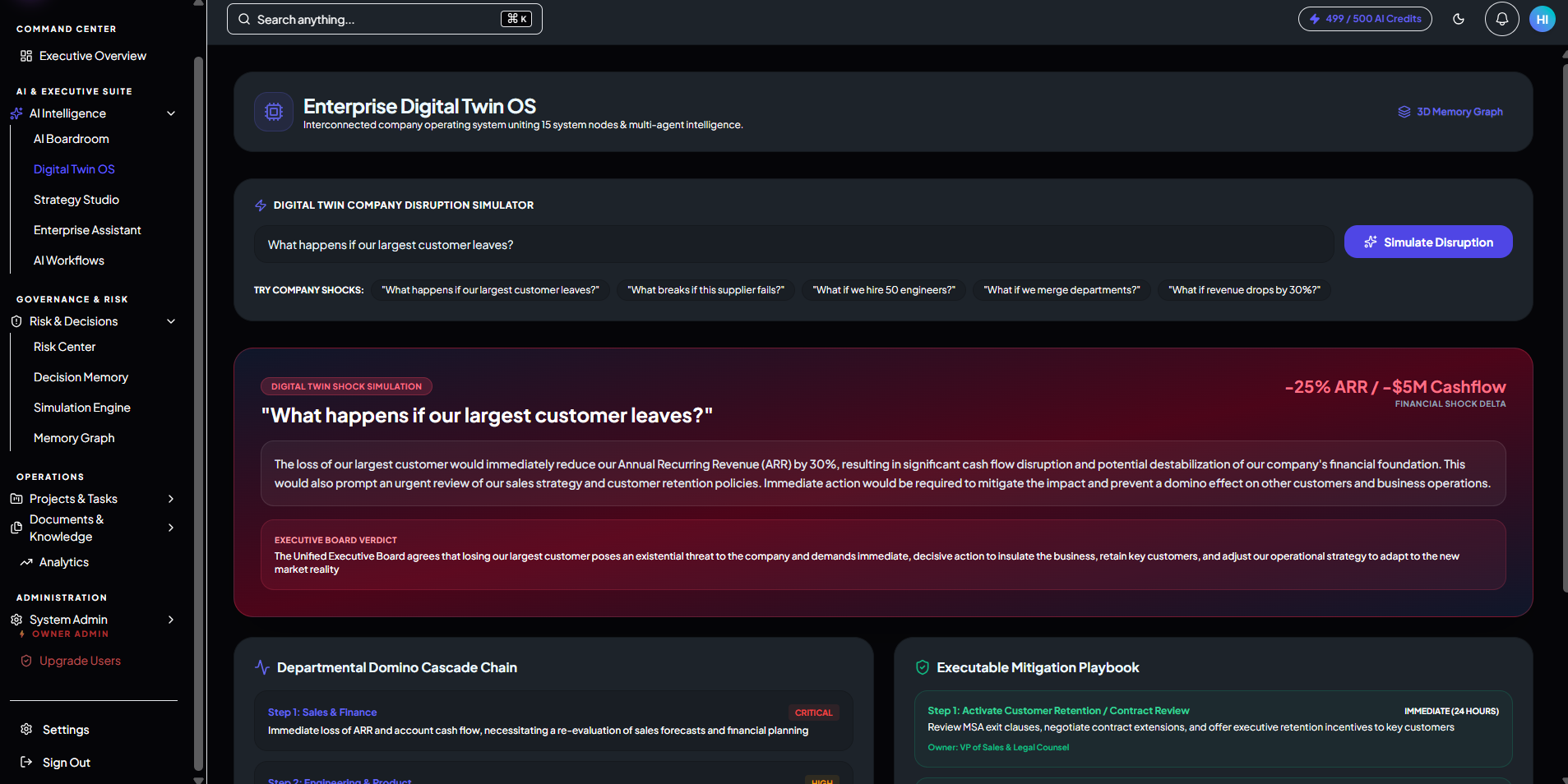Click Upgrade Users shield icon
Viewport: 1568px width, 784px height.
pos(26,661)
